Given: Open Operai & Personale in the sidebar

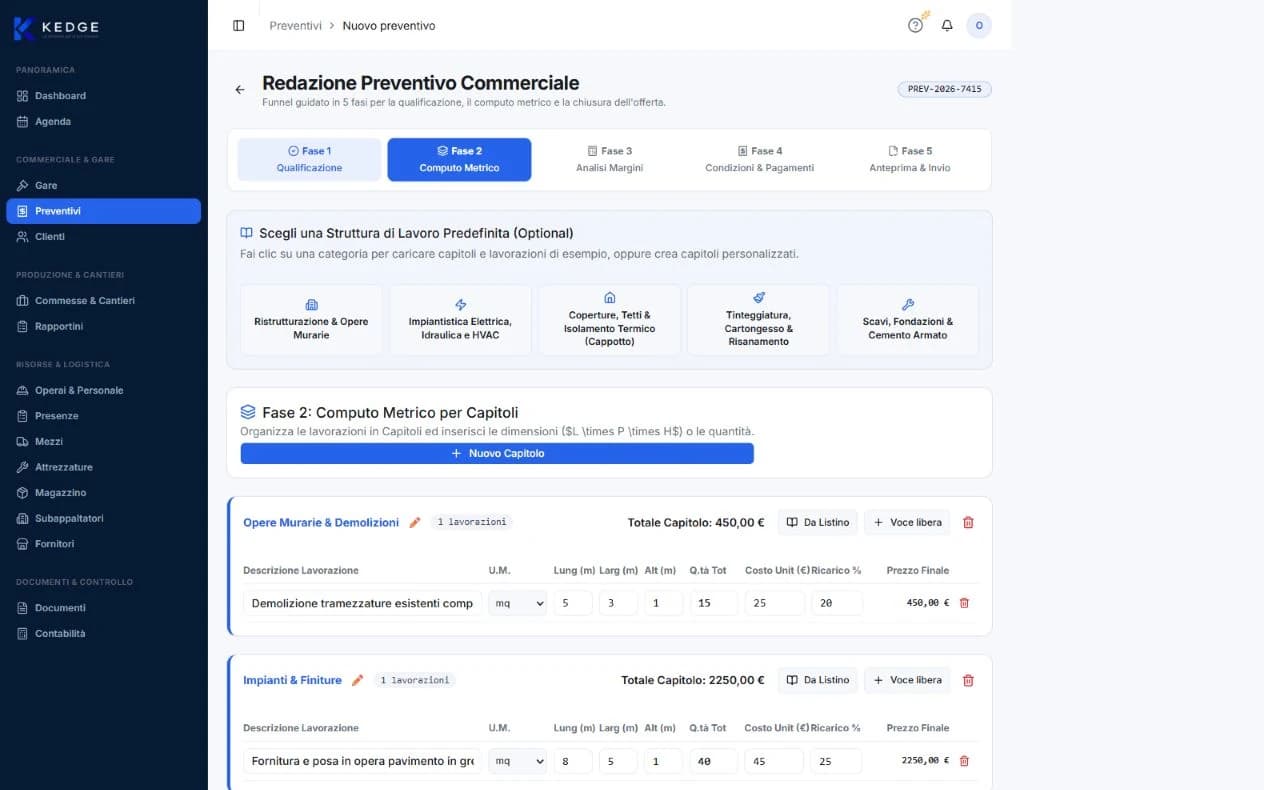Looking at the screenshot, I should (x=104, y=391).
